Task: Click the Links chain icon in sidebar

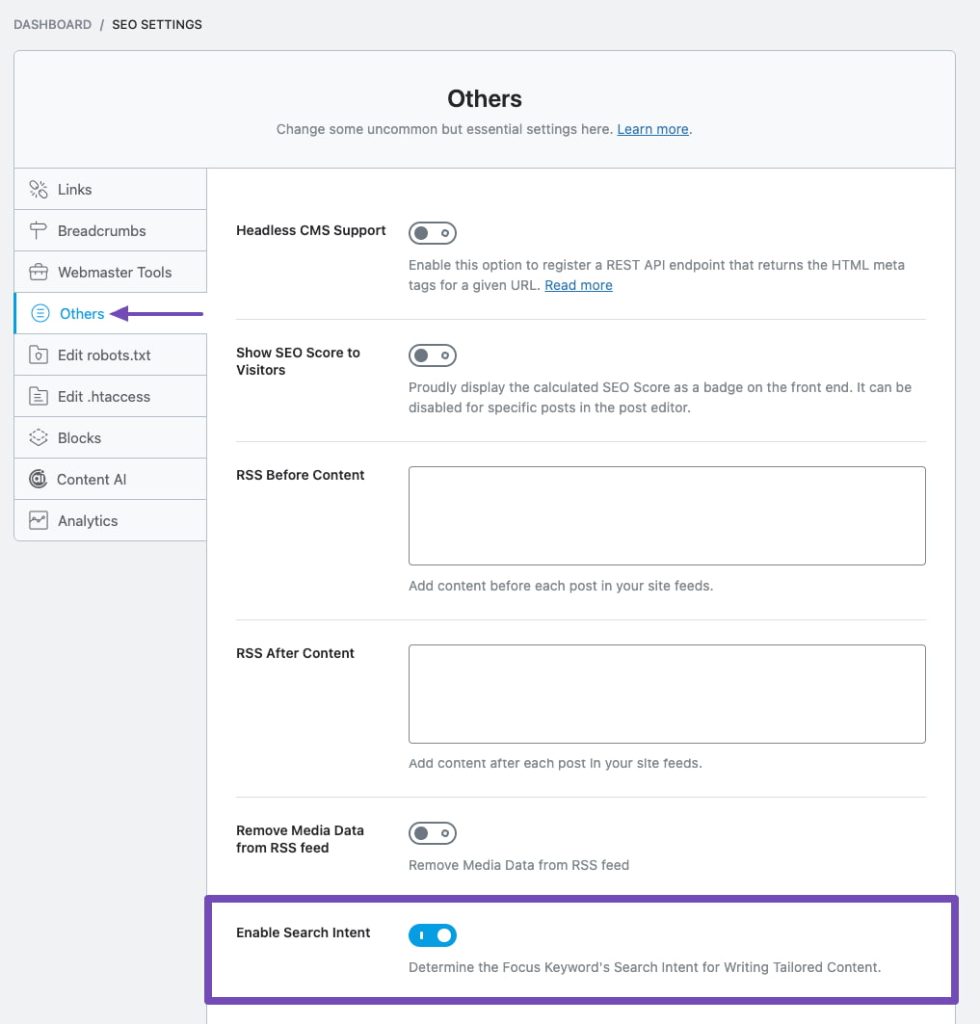Action: coord(38,189)
